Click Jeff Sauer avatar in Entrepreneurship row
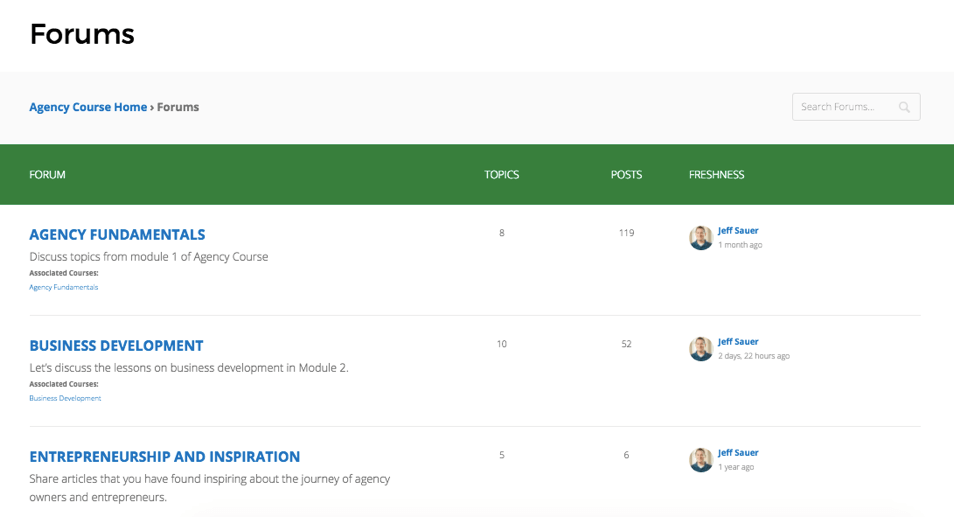Viewport: 954px width, 517px height. click(x=700, y=460)
